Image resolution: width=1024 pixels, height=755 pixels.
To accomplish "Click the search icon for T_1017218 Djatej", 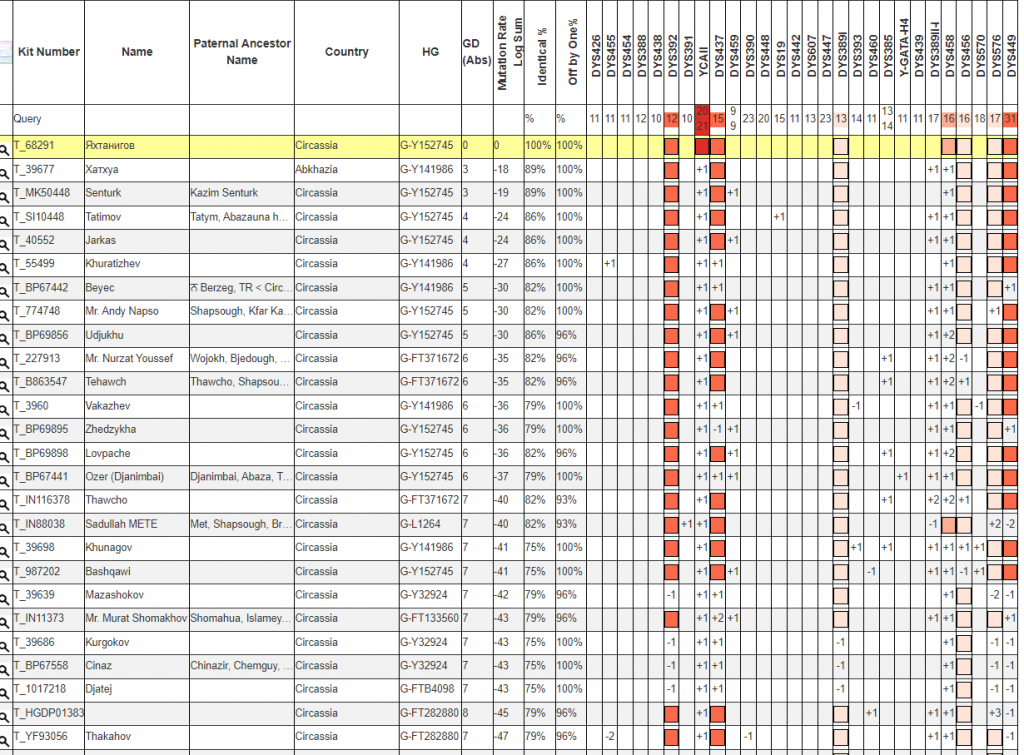I will click(x=5, y=690).
